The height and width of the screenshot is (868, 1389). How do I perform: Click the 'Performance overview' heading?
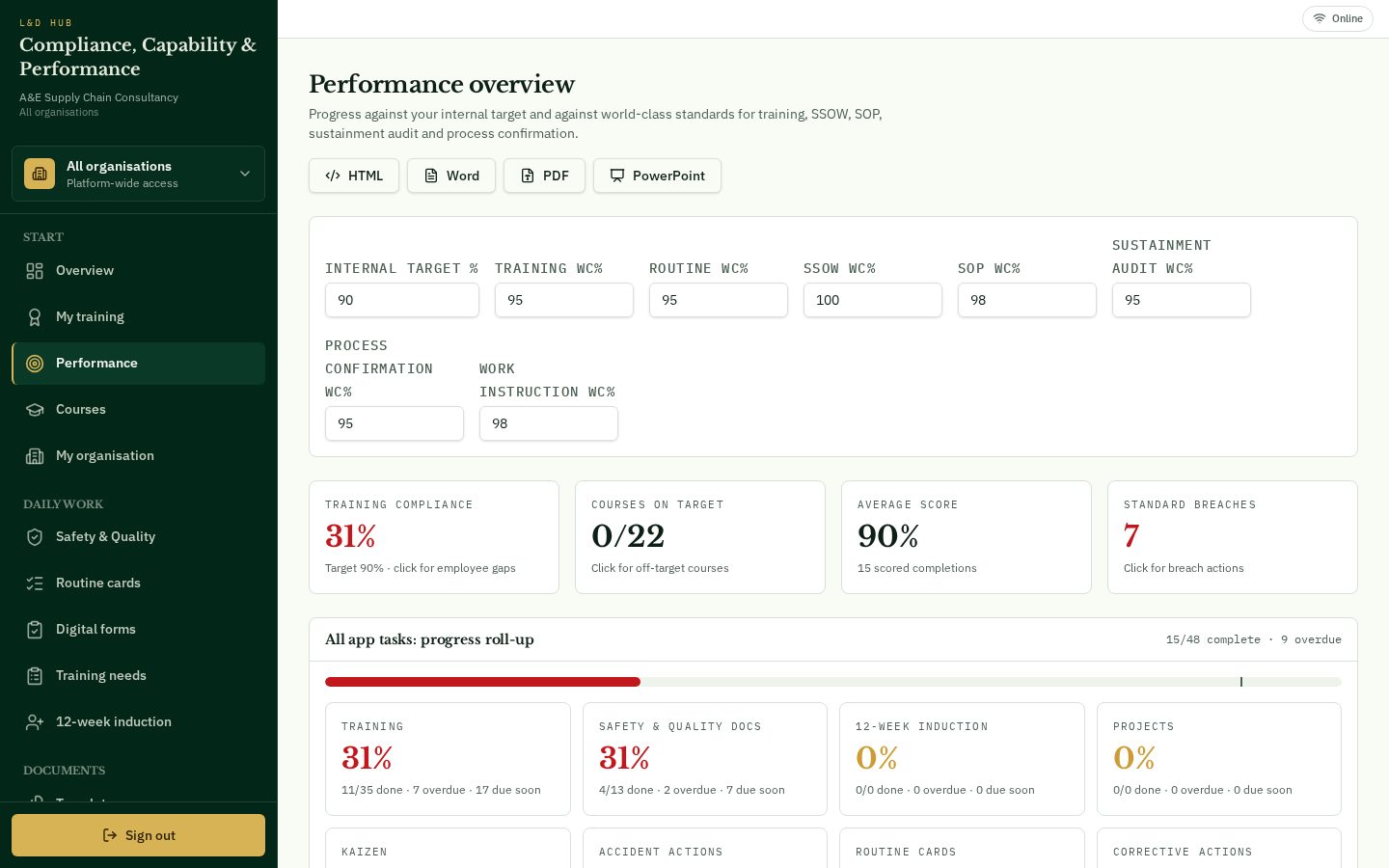[442, 84]
